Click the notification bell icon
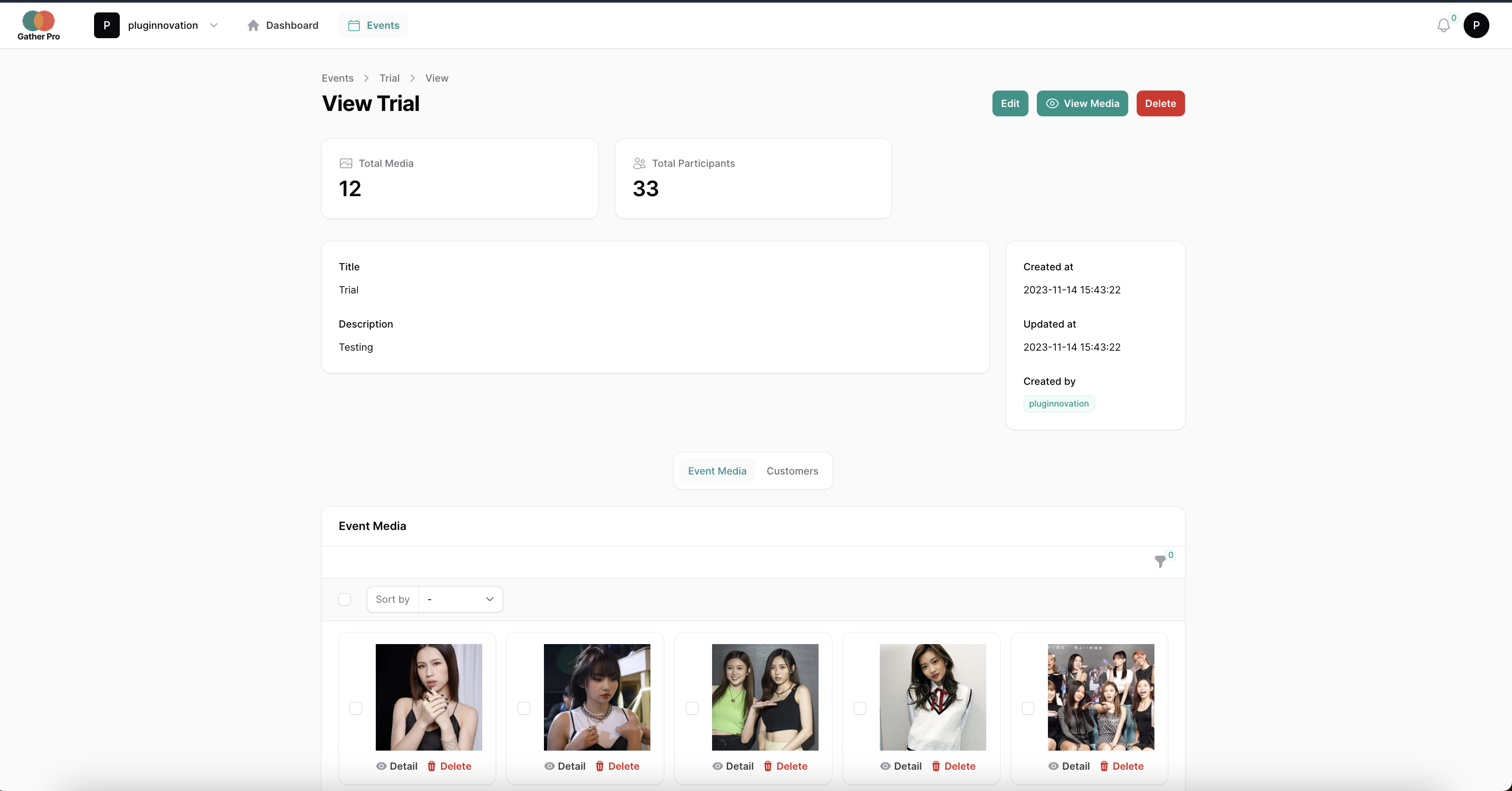The width and height of the screenshot is (1512, 791). (1443, 26)
